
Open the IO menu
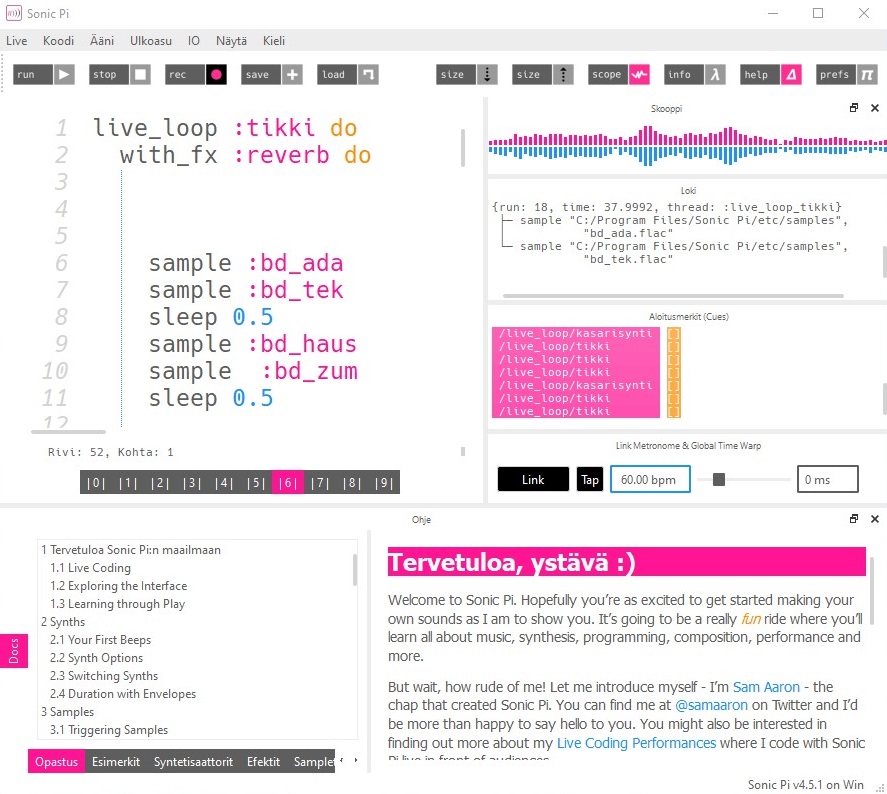[x=193, y=41]
